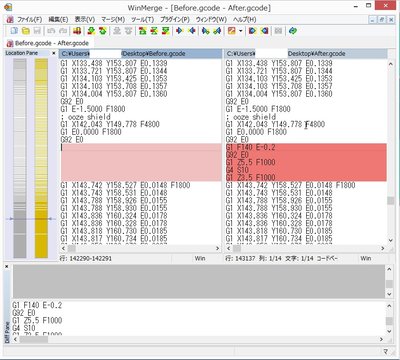The image size is (400, 360).
Task: Open the ファイル(F) menu
Action: coord(30,19)
